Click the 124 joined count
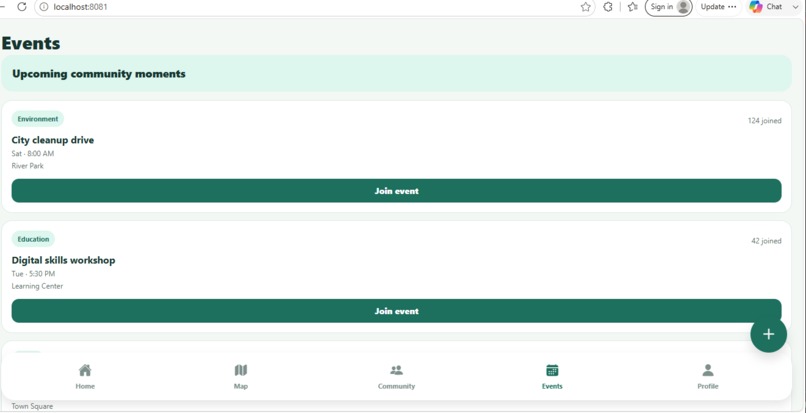This screenshot has width=806, height=413. tap(764, 121)
